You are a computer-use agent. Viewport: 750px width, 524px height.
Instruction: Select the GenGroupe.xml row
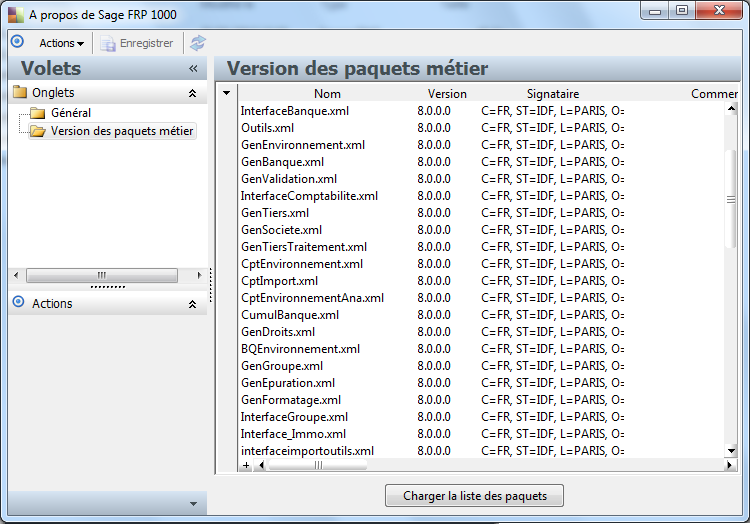click(481, 366)
